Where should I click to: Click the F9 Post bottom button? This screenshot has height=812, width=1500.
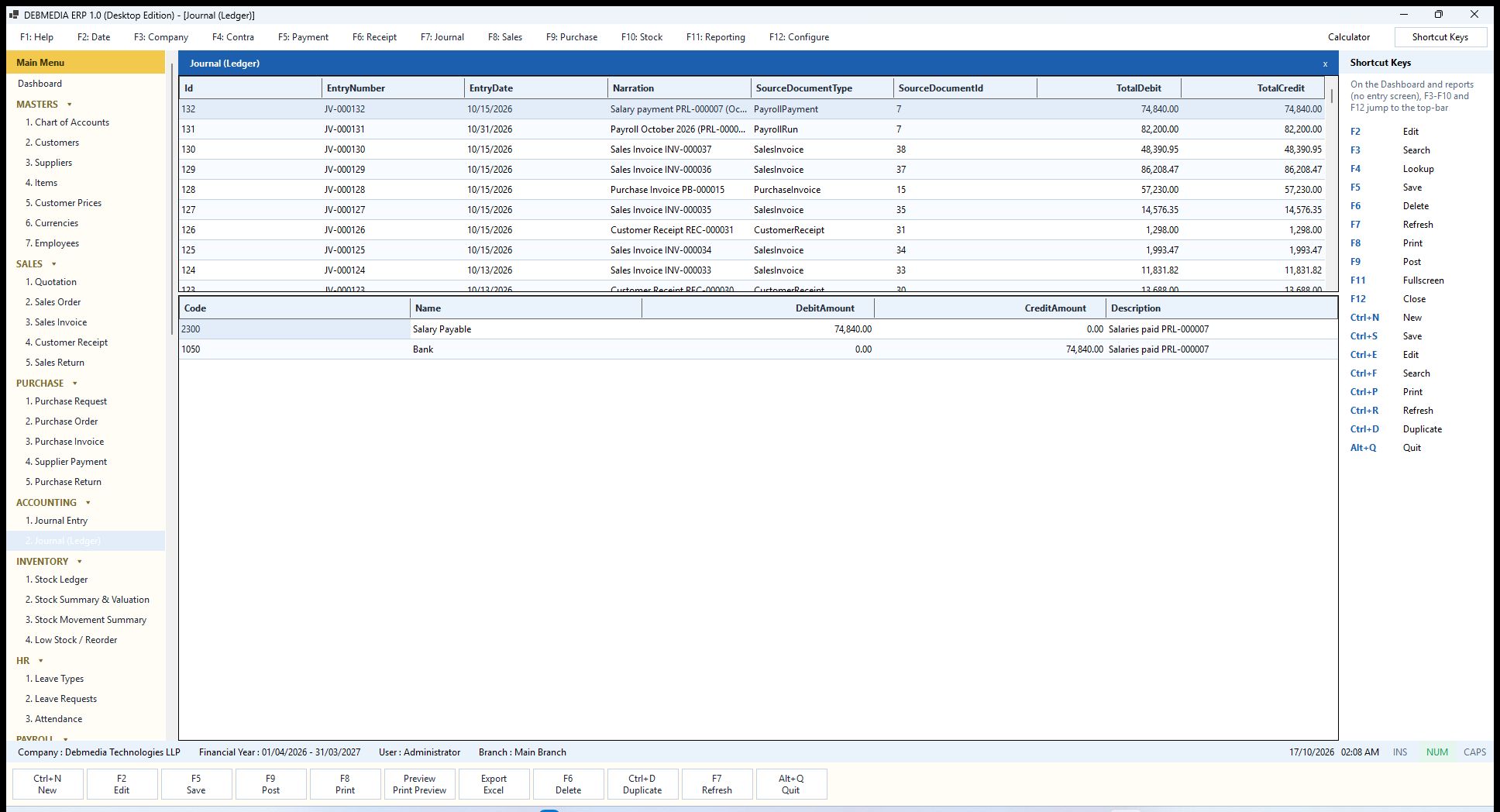[270, 784]
